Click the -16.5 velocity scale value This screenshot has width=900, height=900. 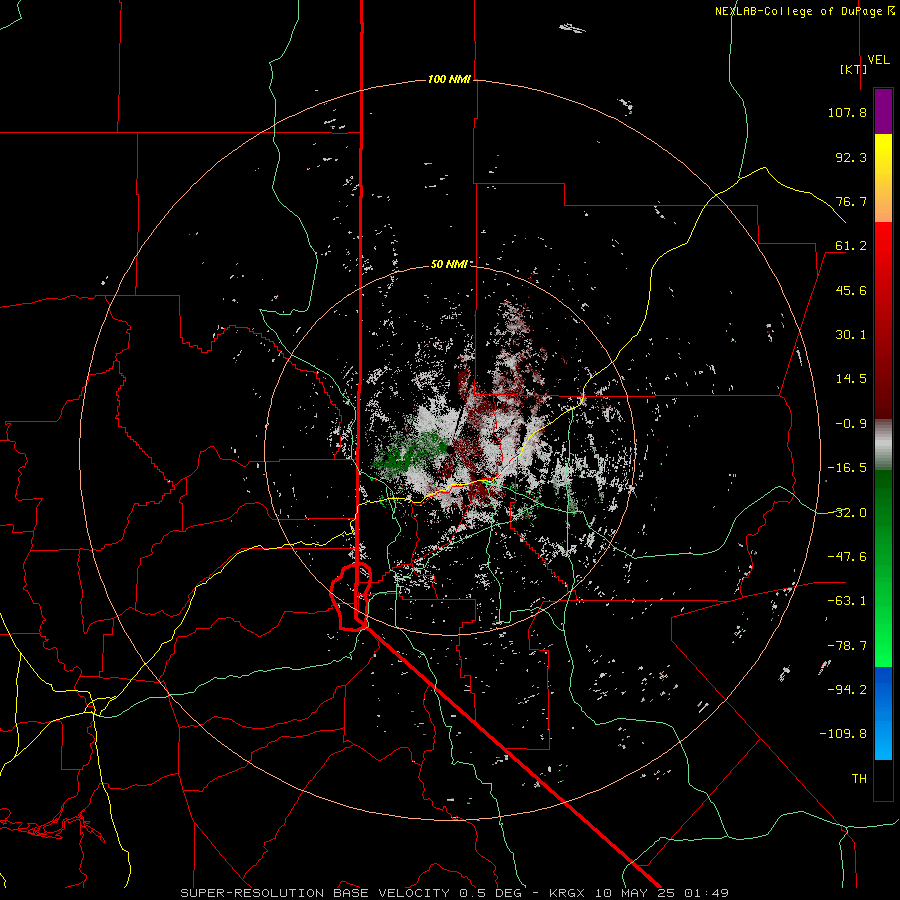pos(847,468)
